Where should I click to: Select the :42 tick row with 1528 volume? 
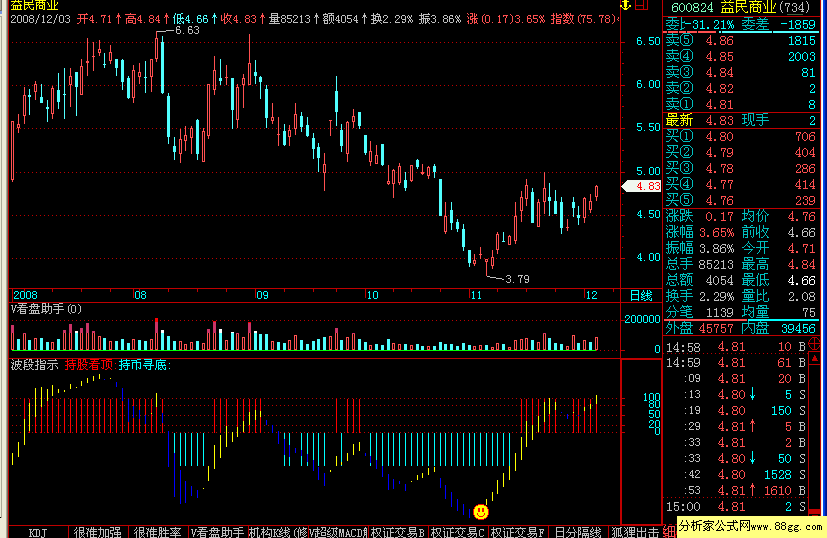click(x=735, y=475)
